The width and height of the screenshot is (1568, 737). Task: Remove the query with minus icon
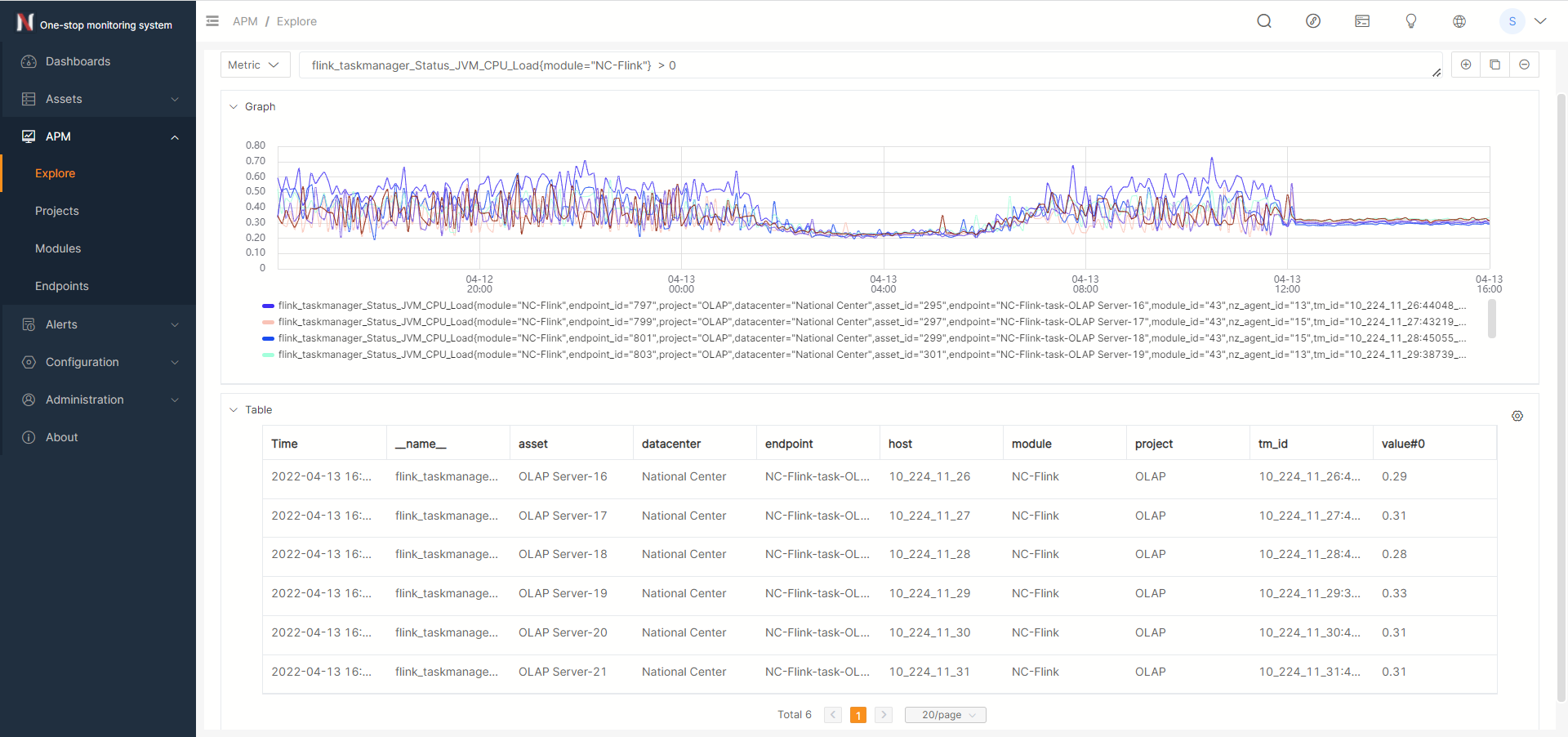coord(1524,65)
